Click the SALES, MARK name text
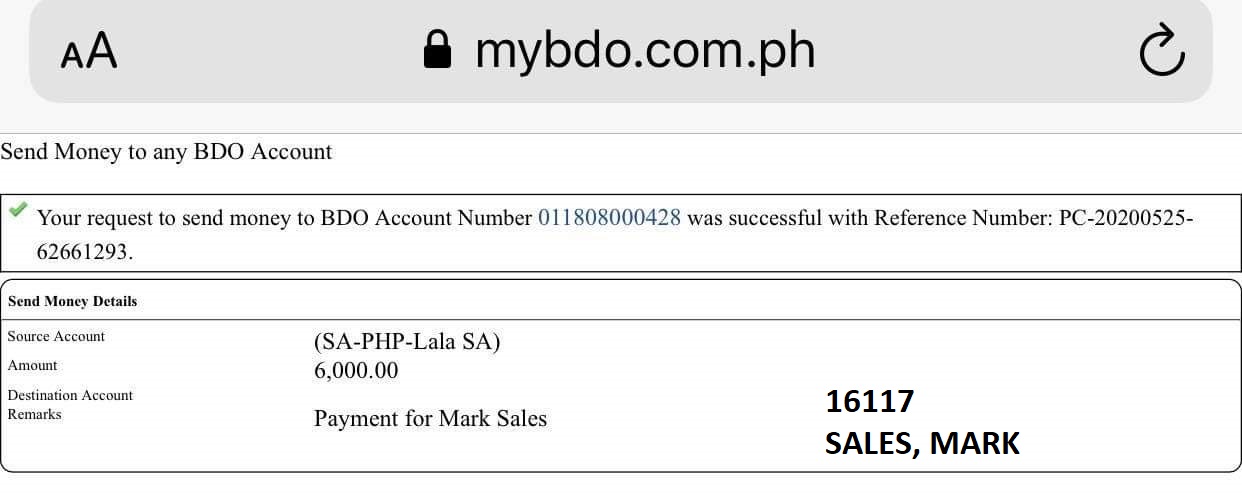Image resolution: width=1242 pixels, height=495 pixels. point(922,443)
